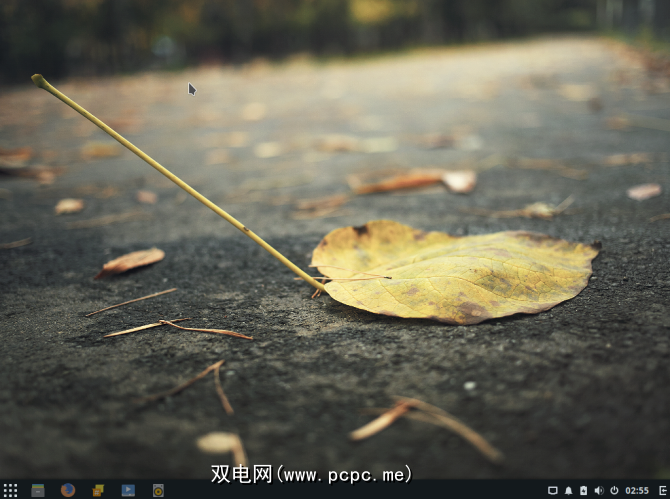The image size is (670, 499).
Task: Click the display/network tray icon
Action: click(x=552, y=490)
